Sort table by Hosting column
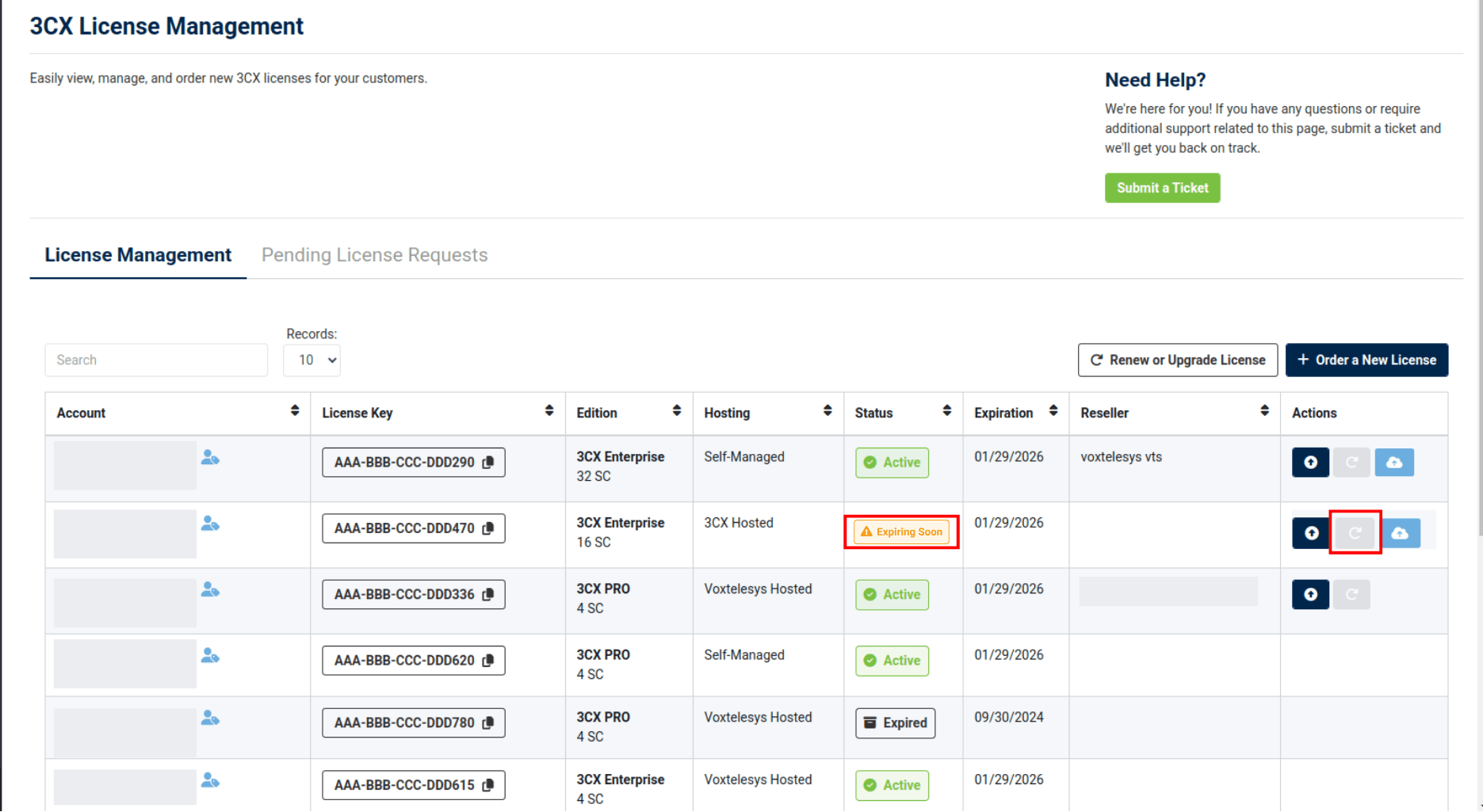Screen dimensions: 1483x812 [x=827, y=411]
